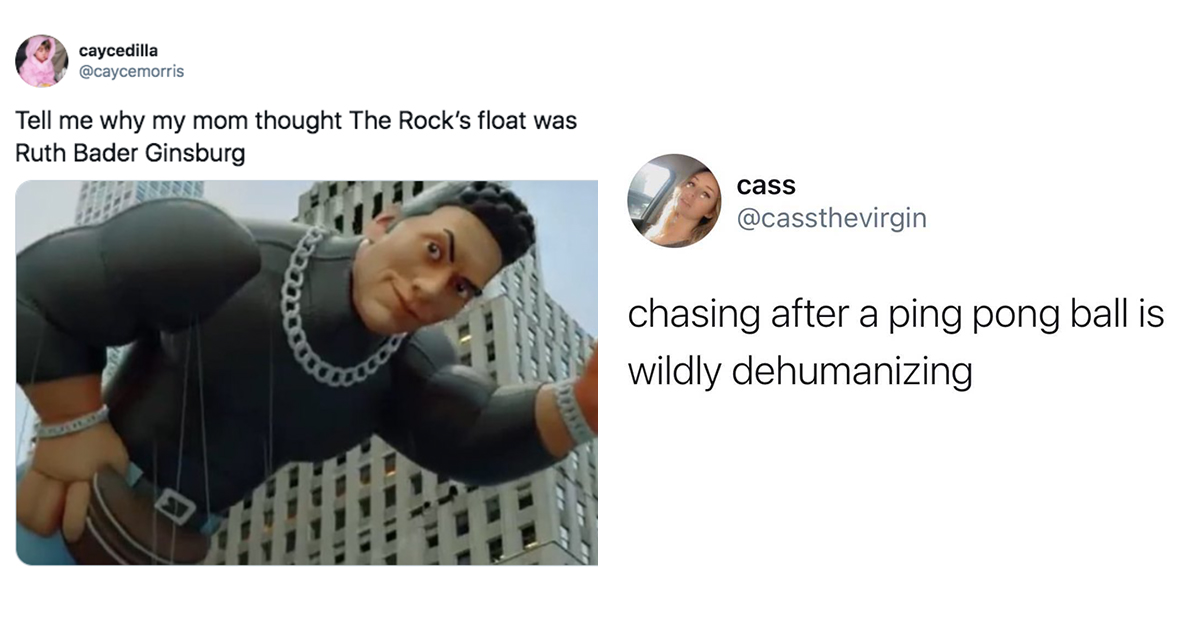
Task: Click the words "wildly dehumanizing"
Action: (x=800, y=371)
